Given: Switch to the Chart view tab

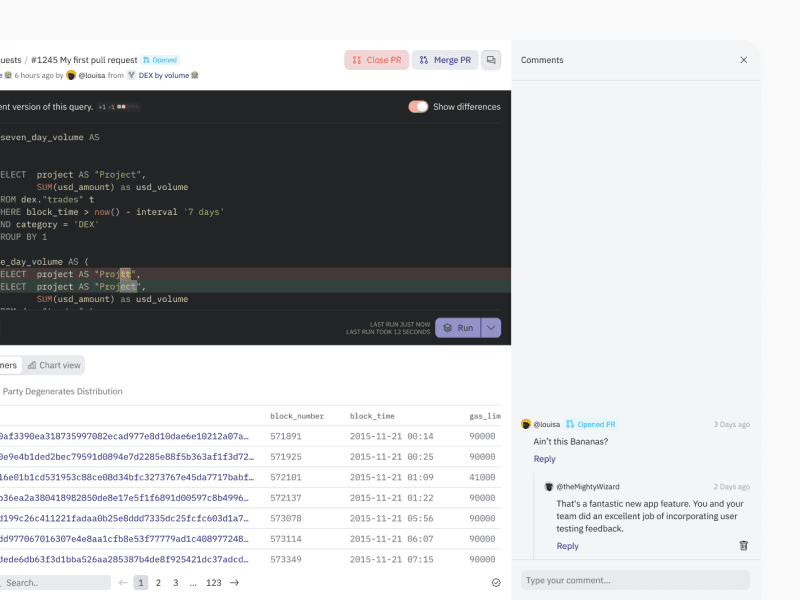Looking at the screenshot, I should coord(54,365).
